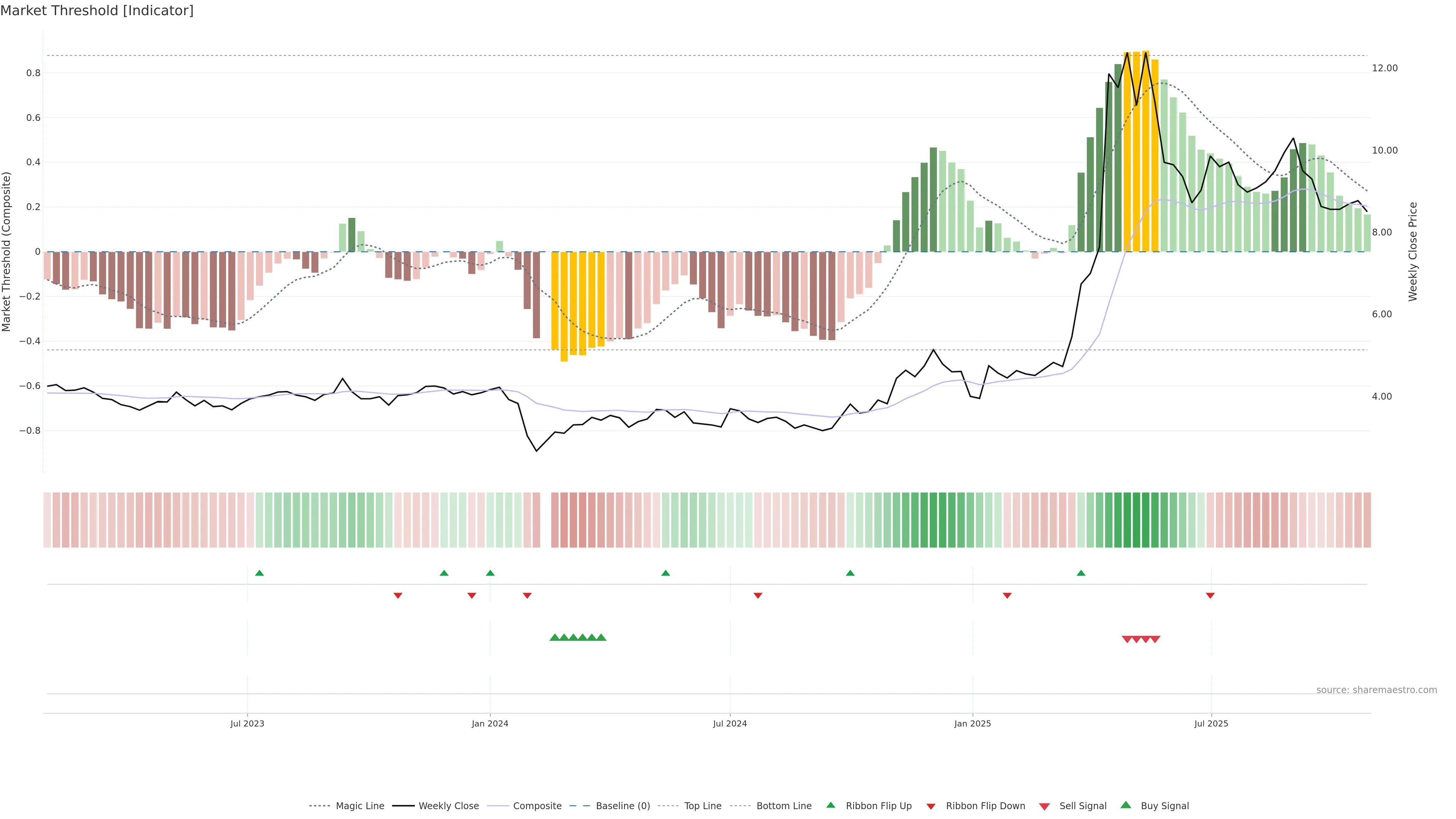
Task: Hide the Composite line via legend
Action: tap(537, 806)
